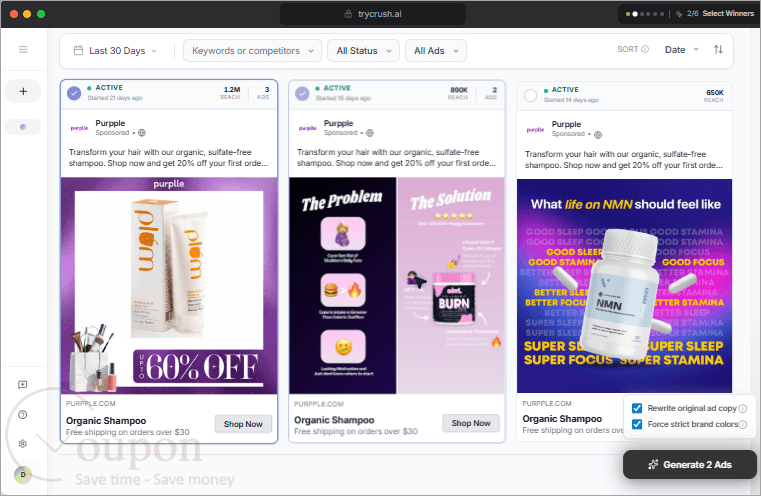
Task: Click Shop Now on second ad card
Action: [471, 423]
